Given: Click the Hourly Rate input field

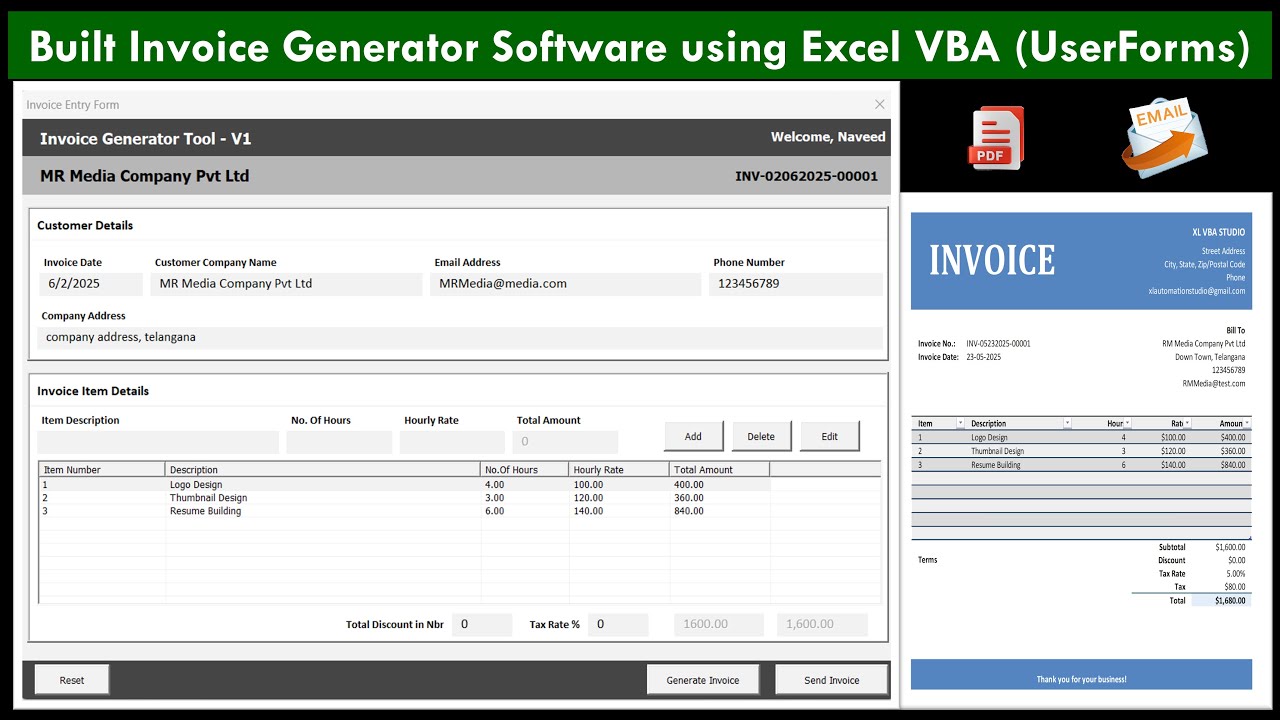Looking at the screenshot, I should [x=452, y=442].
